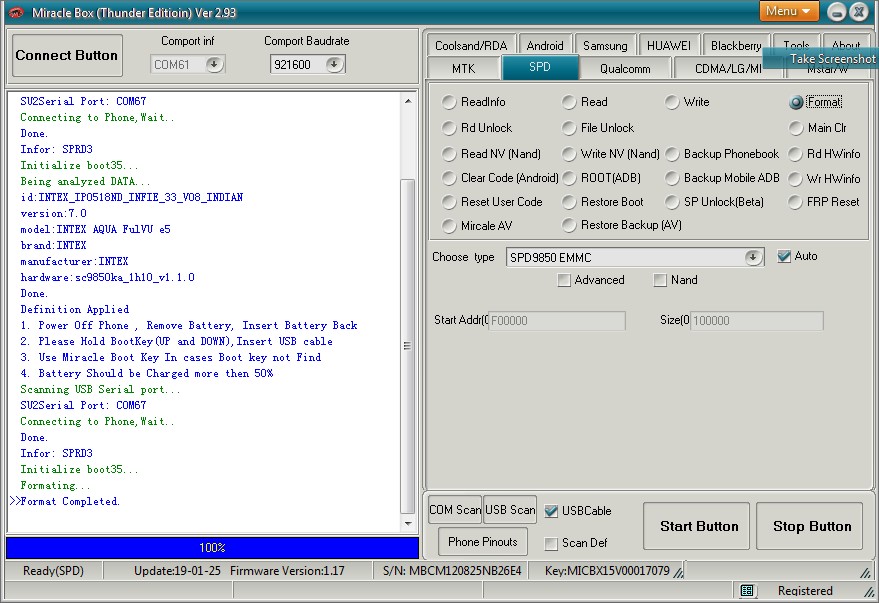This screenshot has height=603, width=879.
Task: Expand the Comport inf COM61 dropdown
Action: (x=214, y=64)
